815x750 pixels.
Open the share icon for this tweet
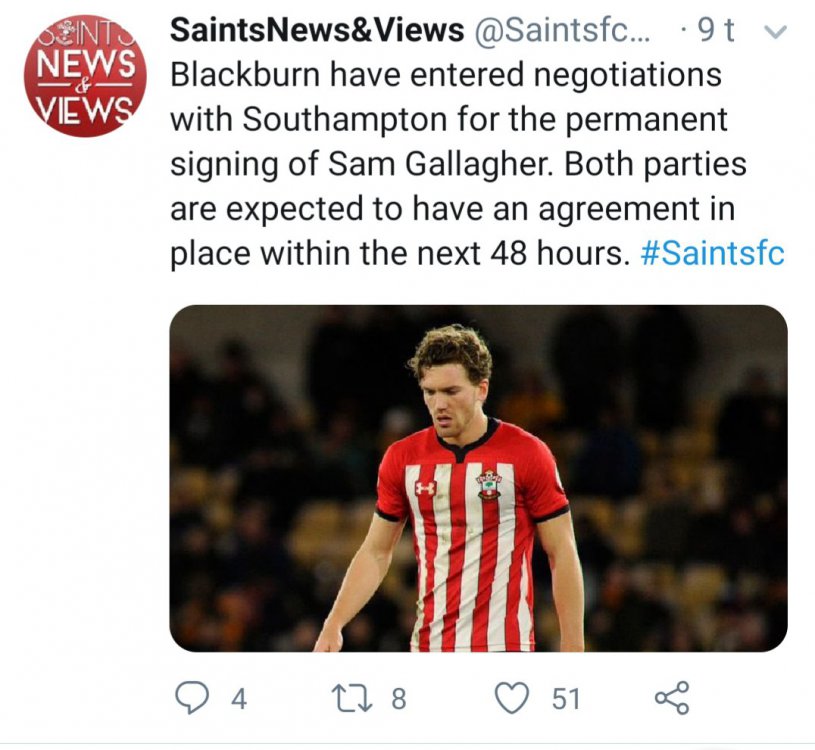click(672, 698)
